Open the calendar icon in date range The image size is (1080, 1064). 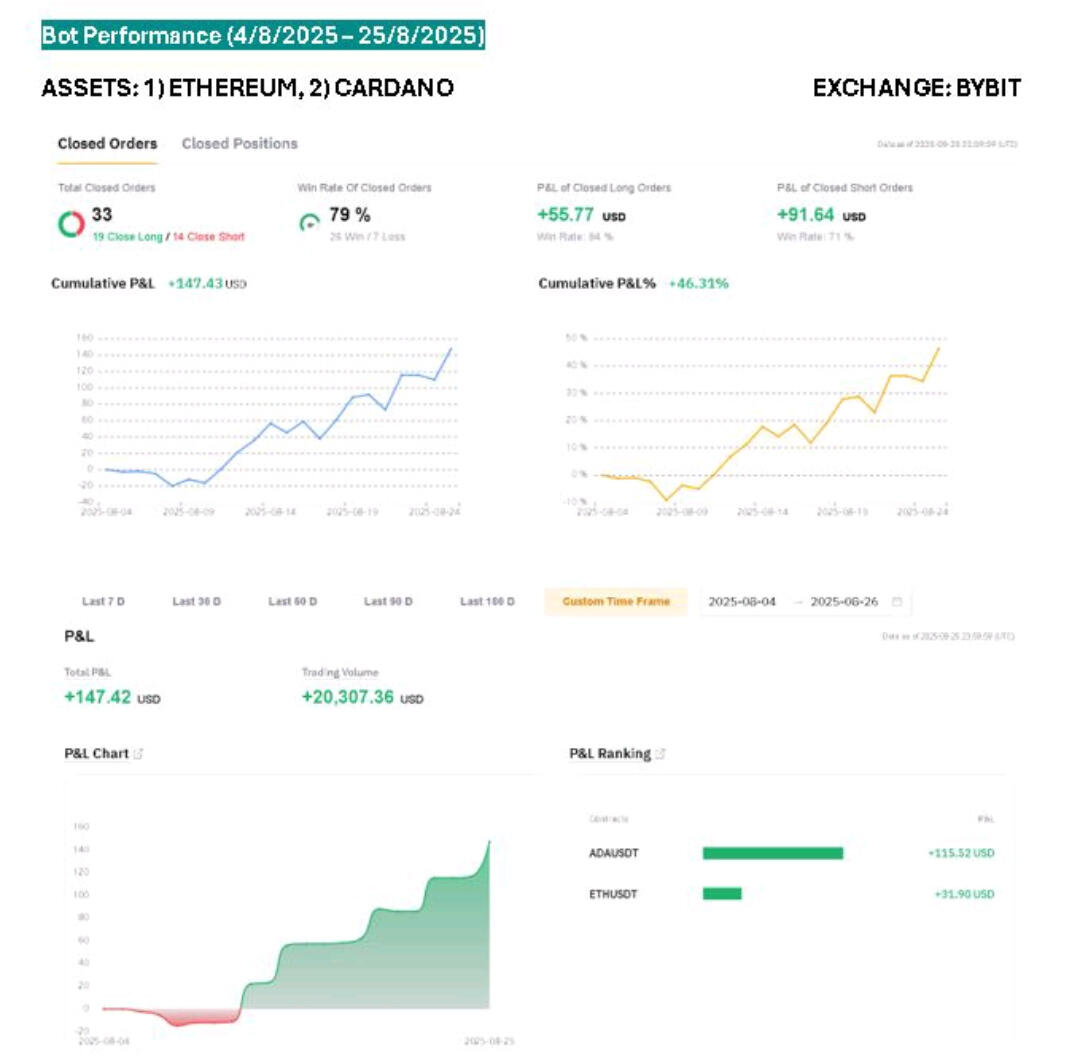click(897, 601)
